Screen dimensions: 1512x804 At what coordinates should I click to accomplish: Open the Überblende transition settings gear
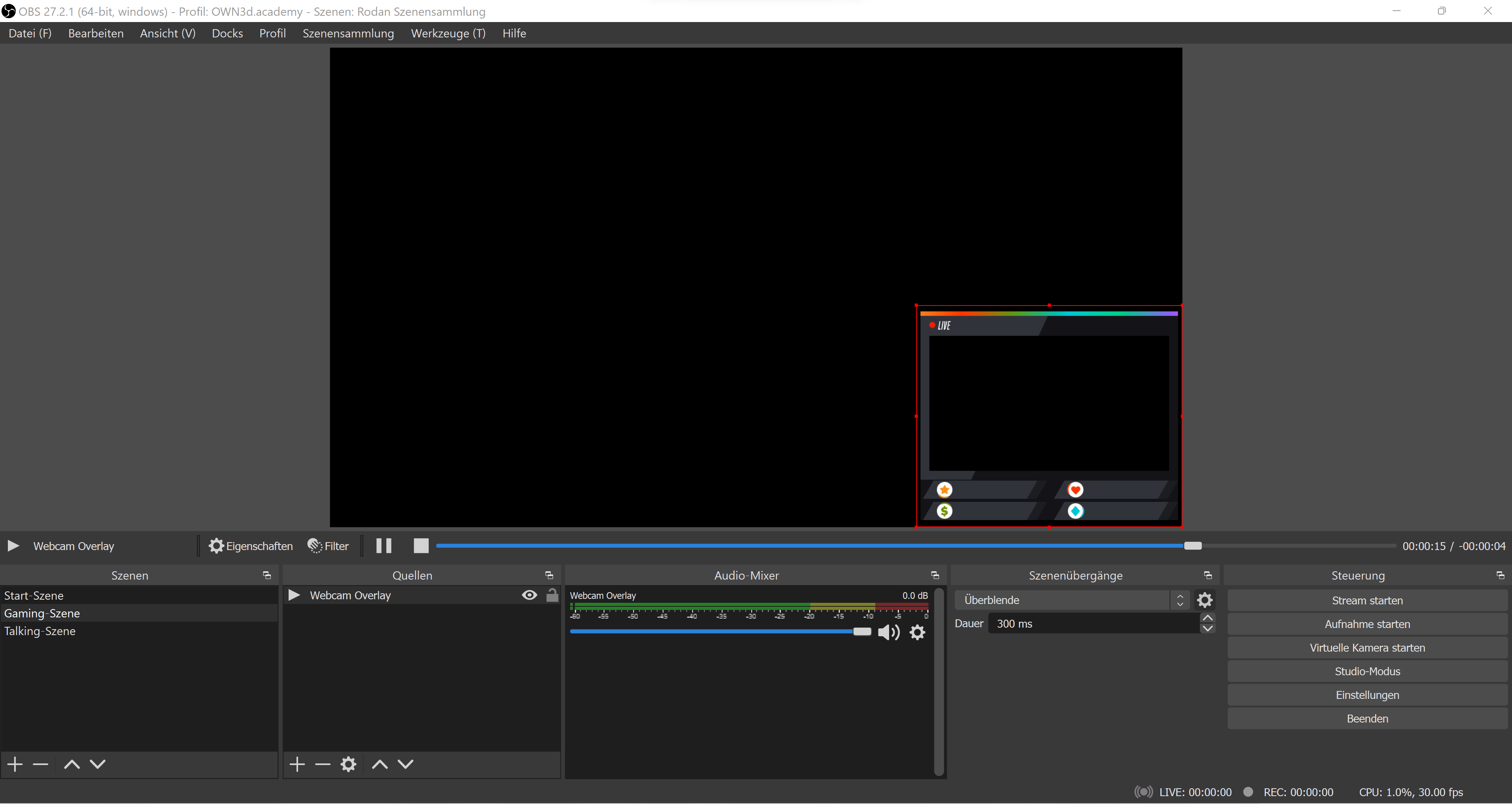pos(1204,599)
